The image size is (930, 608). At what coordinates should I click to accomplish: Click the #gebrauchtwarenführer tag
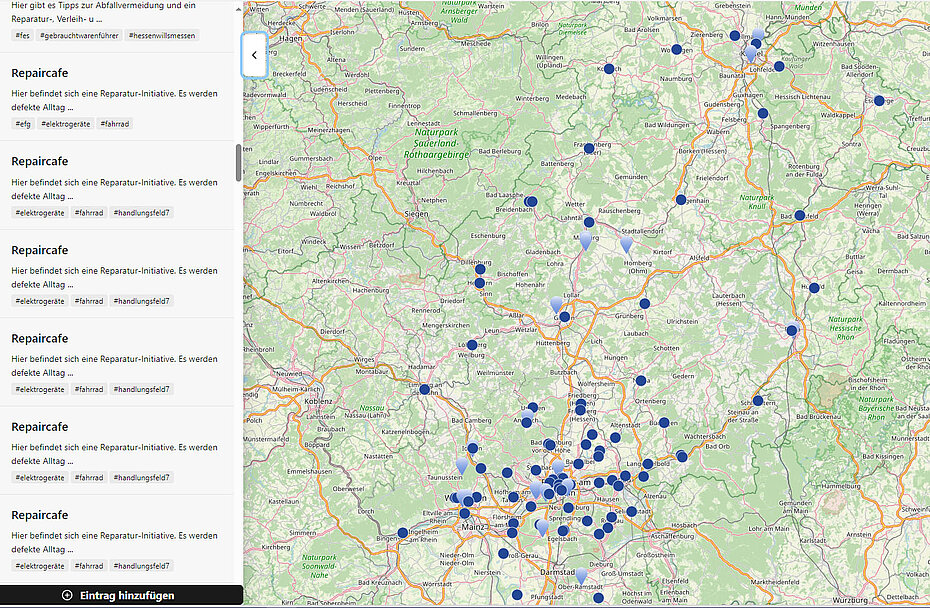(80, 36)
